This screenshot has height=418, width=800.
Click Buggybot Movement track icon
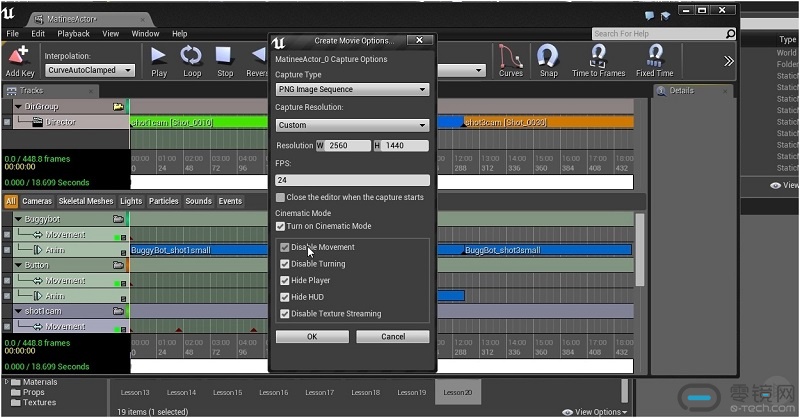38,235
